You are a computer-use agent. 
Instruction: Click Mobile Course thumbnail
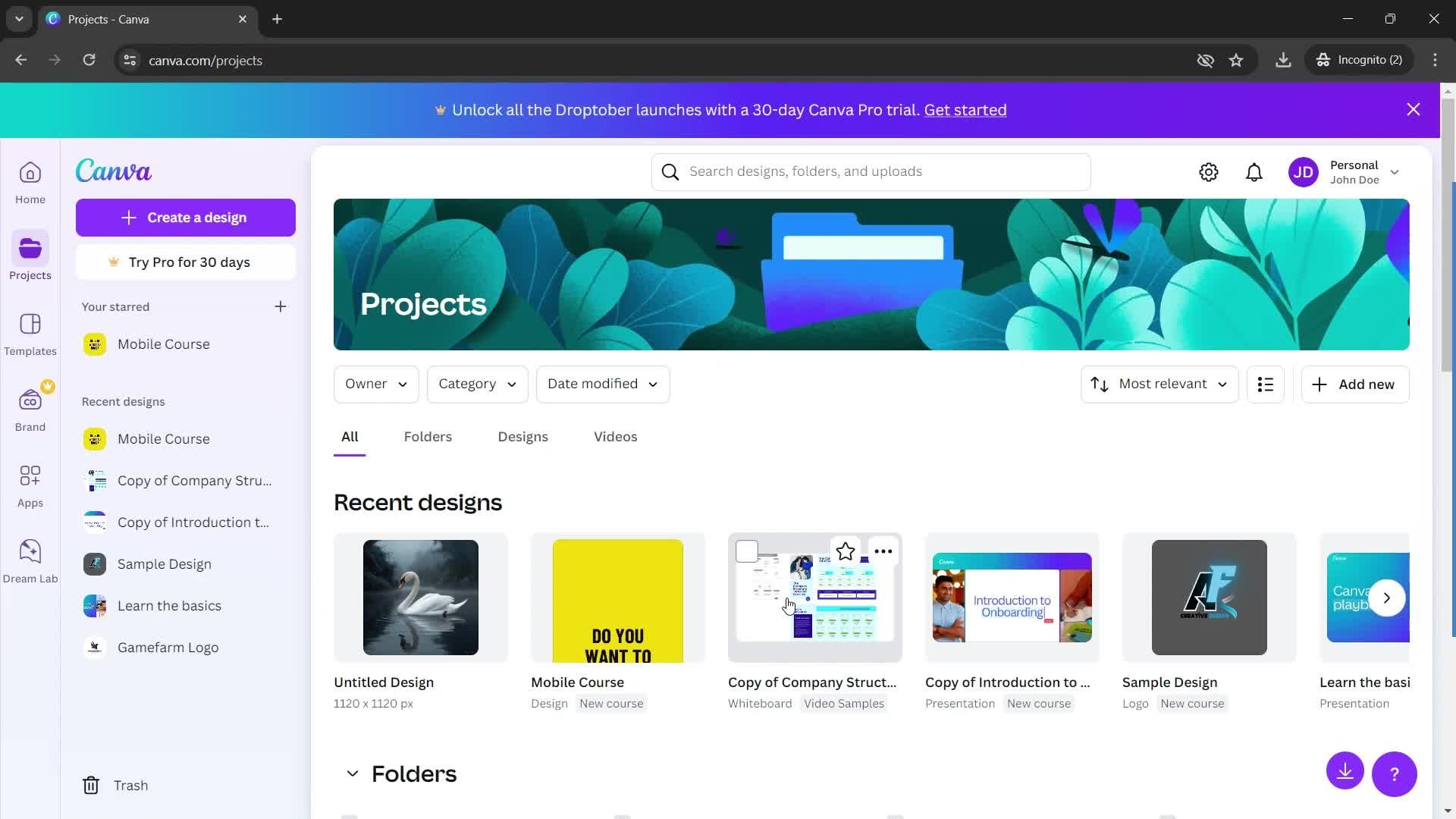617,597
